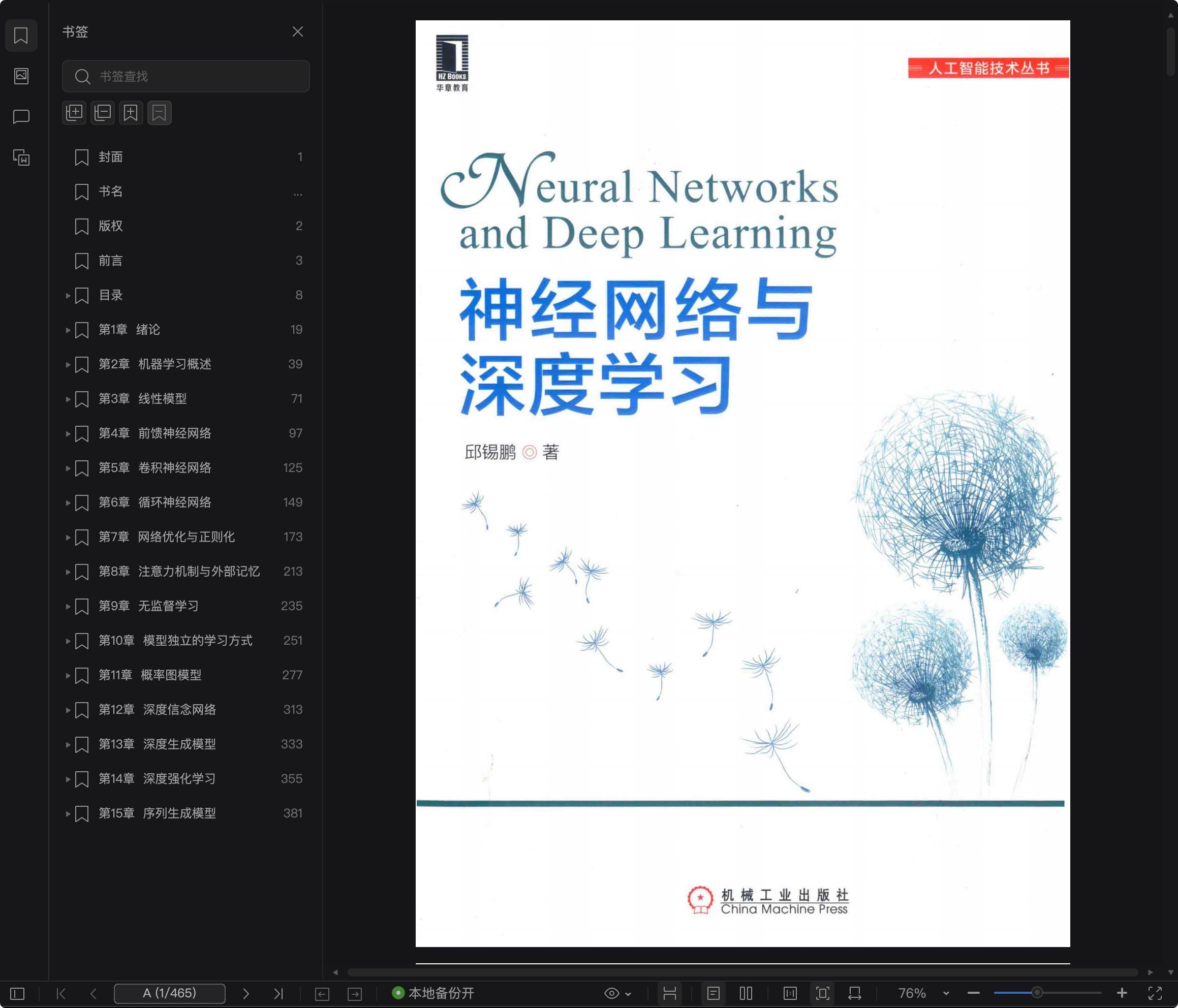Click the bookmark search field
1178x1008 pixels.
click(x=186, y=76)
